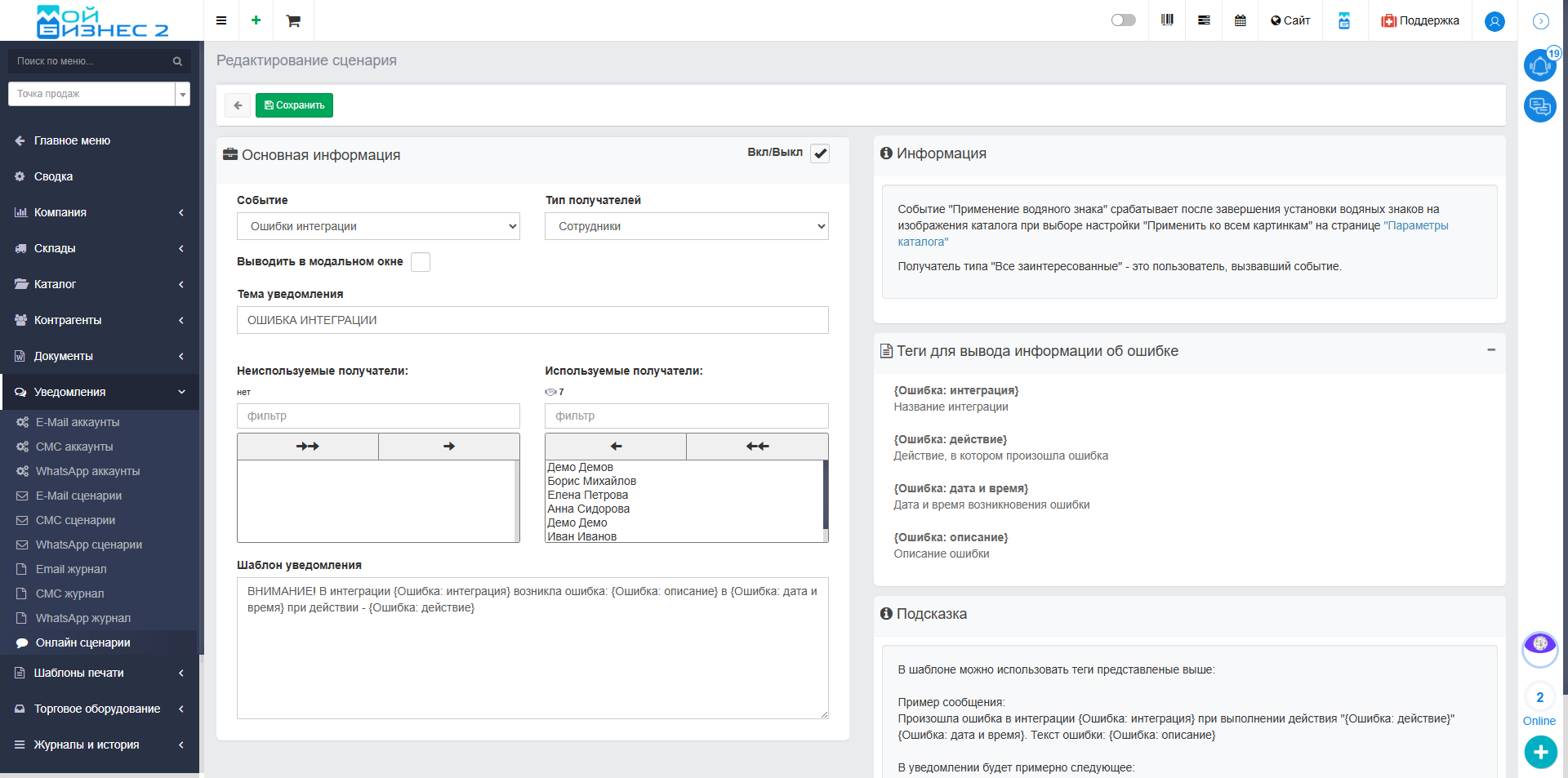Click the hamburger menu icon in top bar
Image resolution: width=1568 pixels, height=778 pixels.
point(221,20)
